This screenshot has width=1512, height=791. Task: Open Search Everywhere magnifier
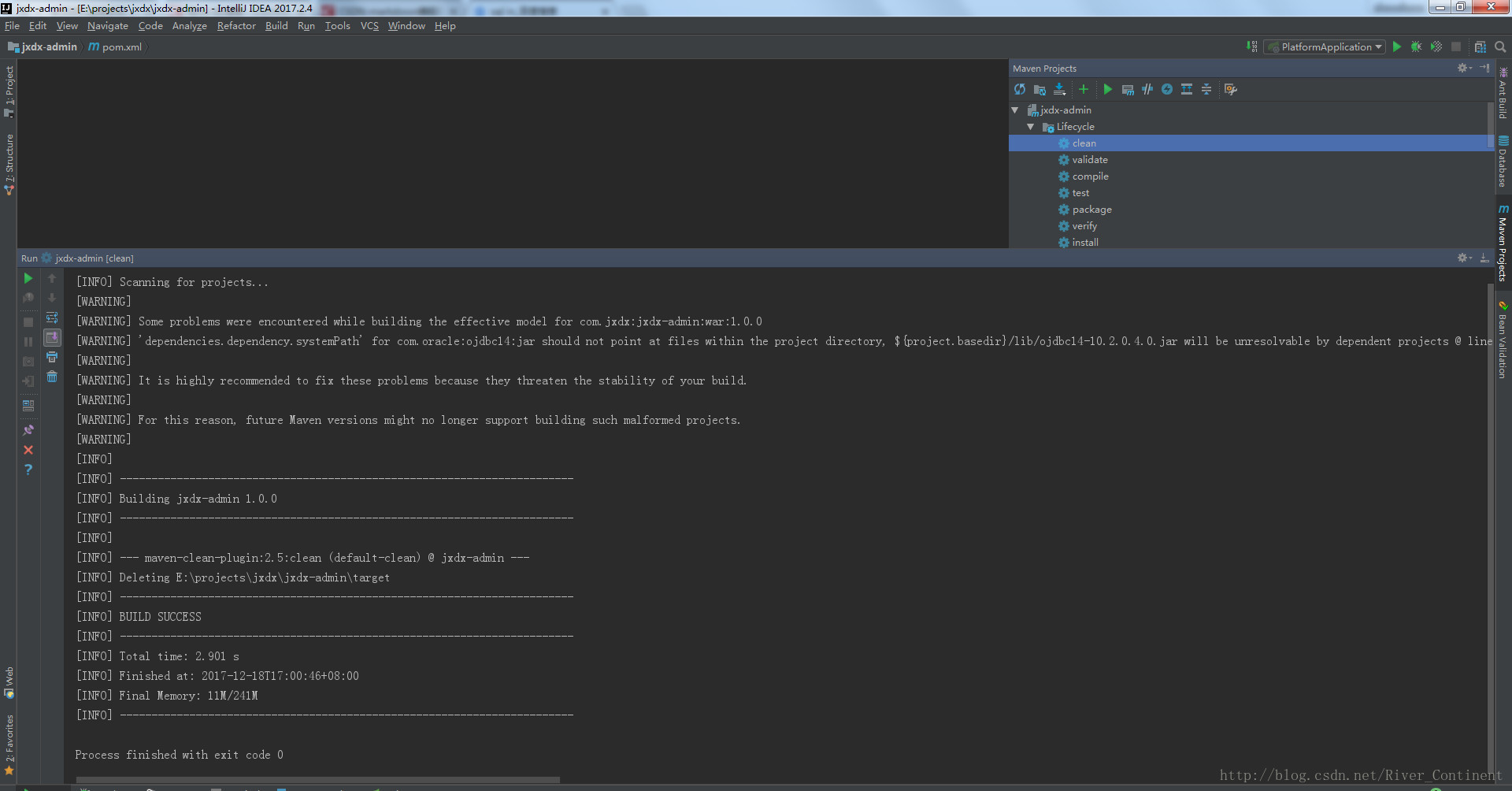click(1500, 47)
